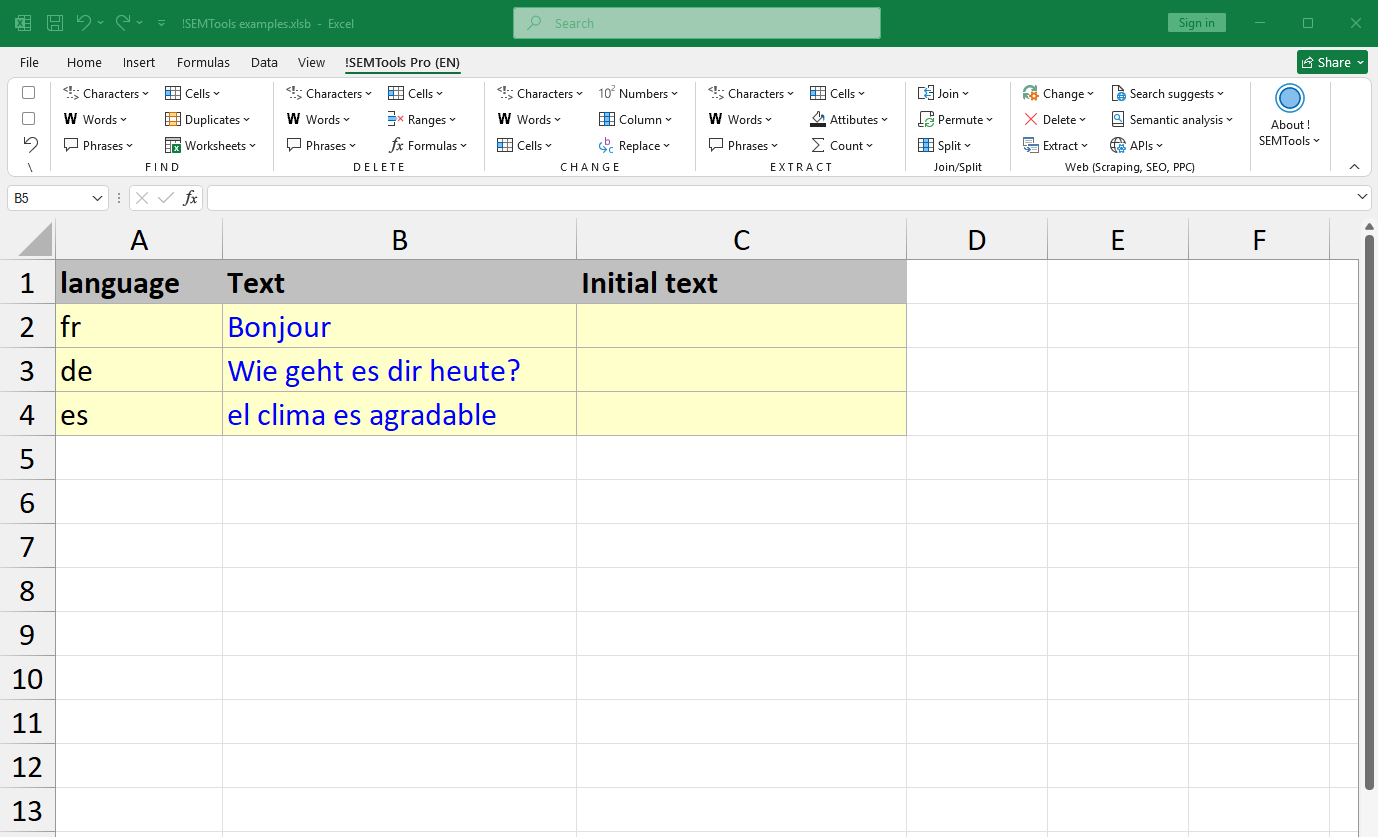1378x837 pixels.
Task: Open the !SEMTools Pro (EN) tab
Action: point(403,62)
